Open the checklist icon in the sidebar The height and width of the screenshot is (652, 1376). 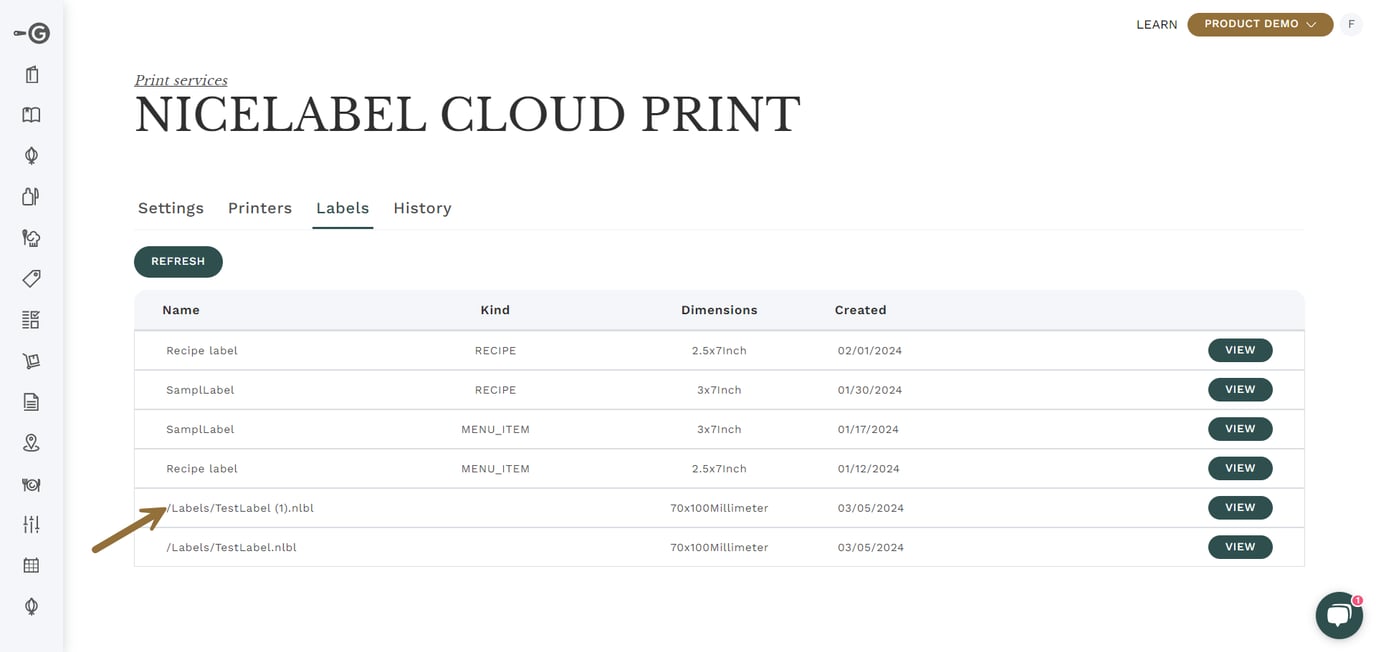30,319
